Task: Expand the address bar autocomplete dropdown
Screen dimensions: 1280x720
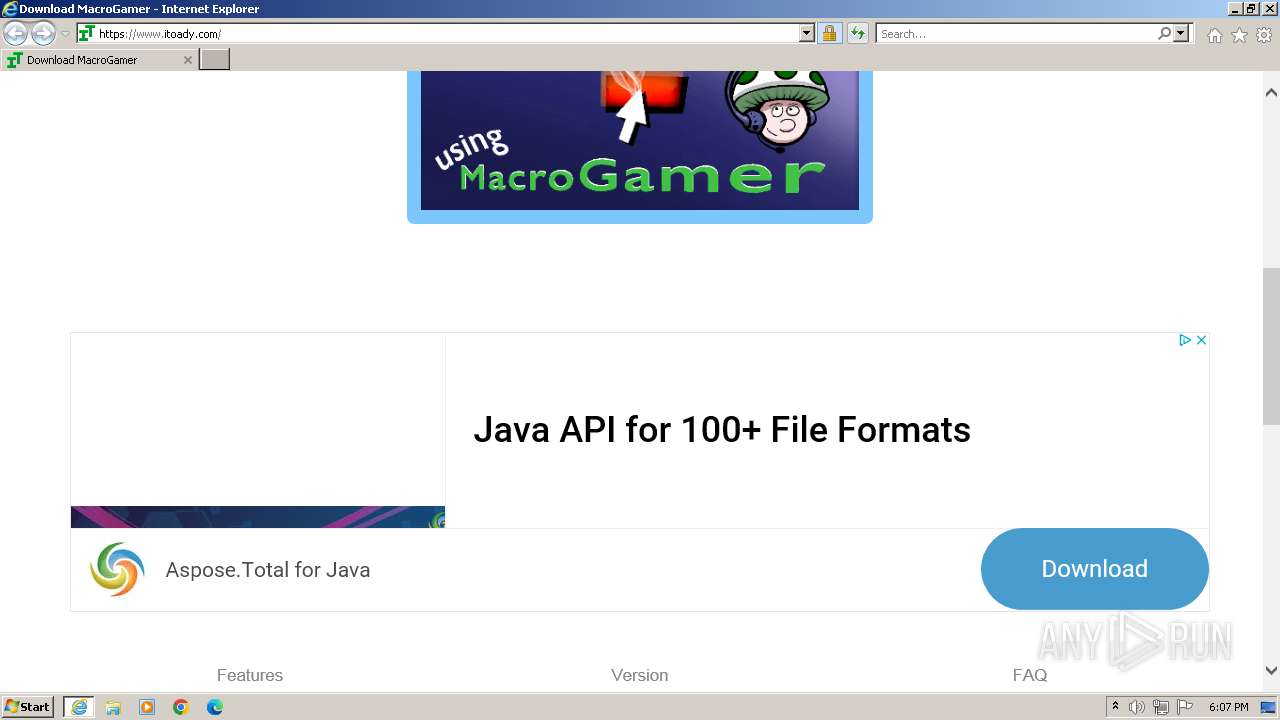Action: click(807, 34)
